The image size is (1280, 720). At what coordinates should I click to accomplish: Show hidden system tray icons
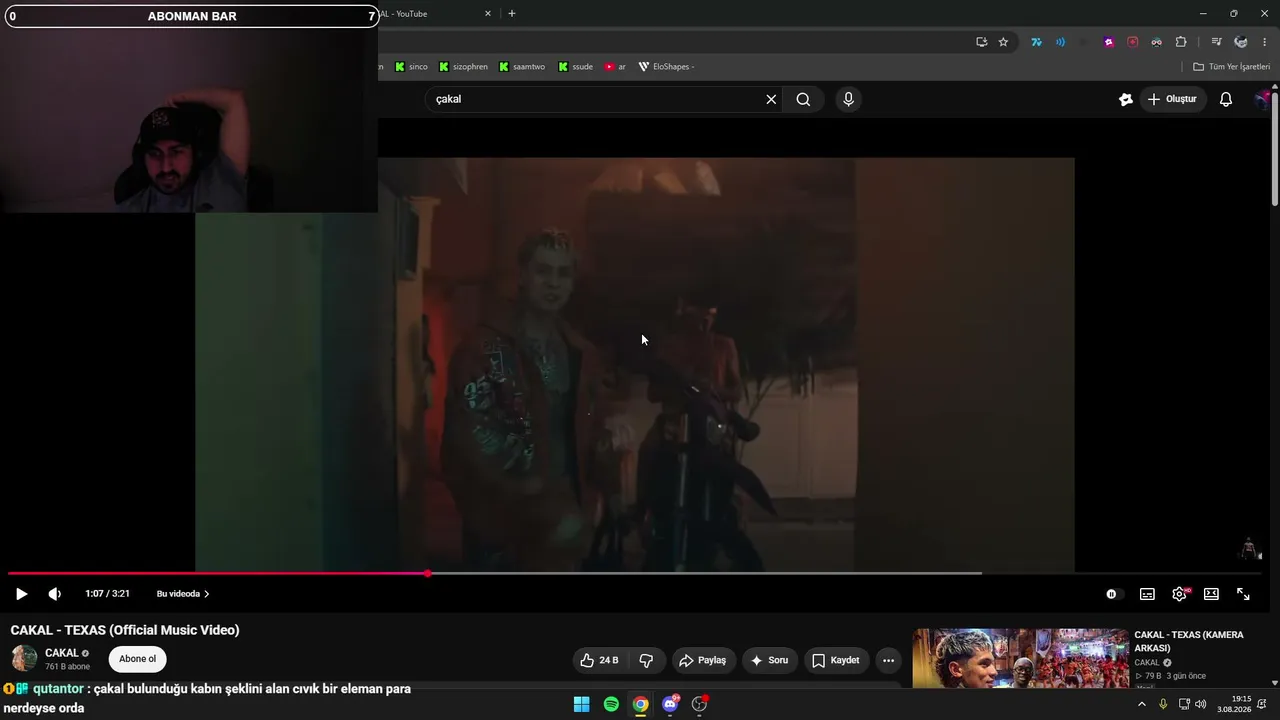[x=1141, y=704]
